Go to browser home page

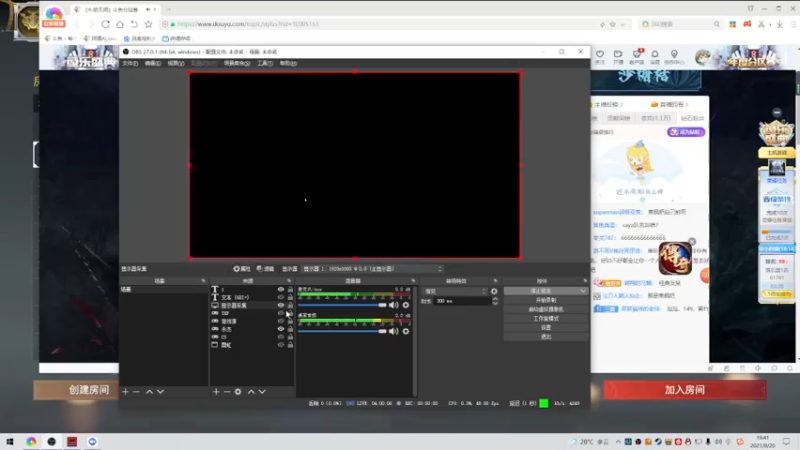[x=119, y=24]
